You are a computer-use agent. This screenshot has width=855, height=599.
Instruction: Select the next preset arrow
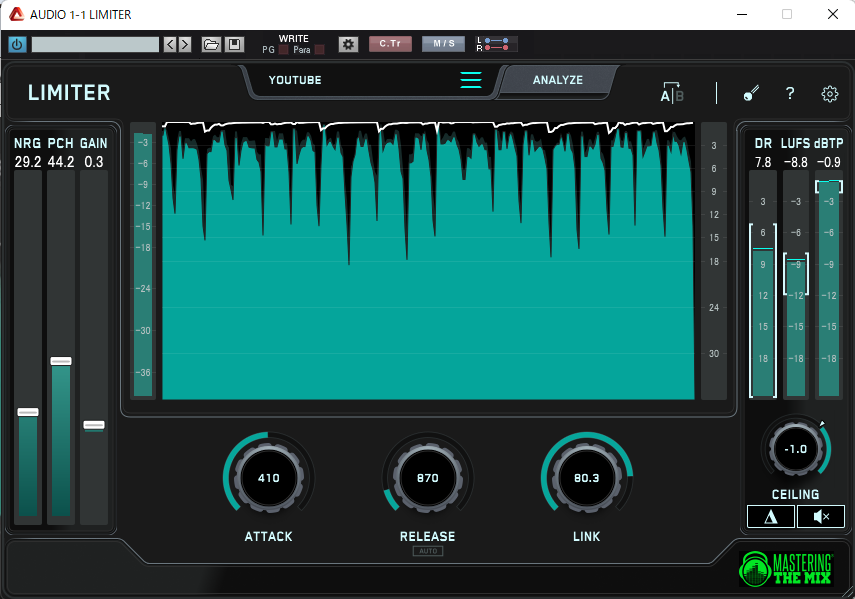point(185,44)
